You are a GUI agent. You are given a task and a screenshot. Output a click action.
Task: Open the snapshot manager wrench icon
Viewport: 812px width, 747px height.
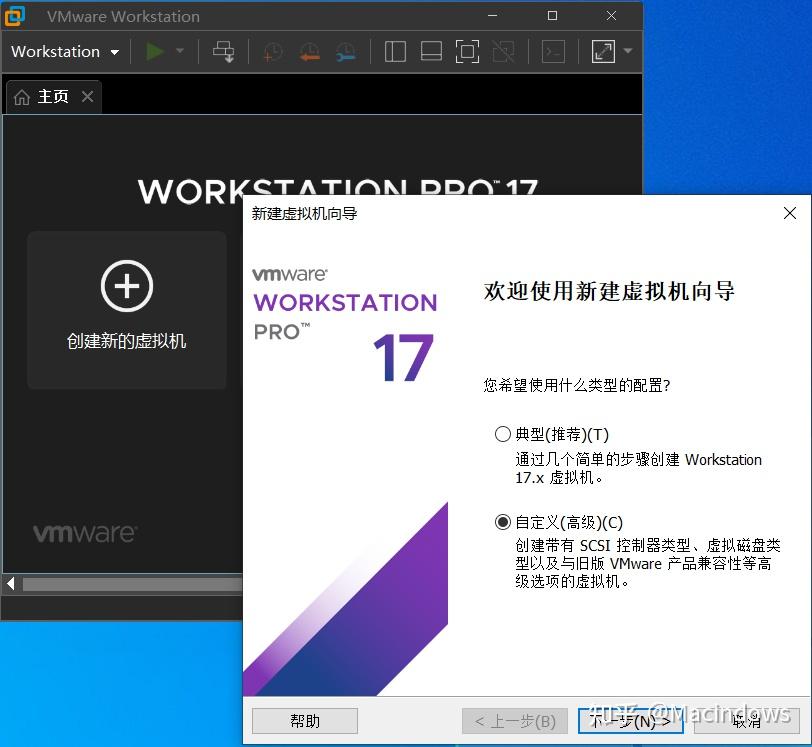tap(345, 52)
